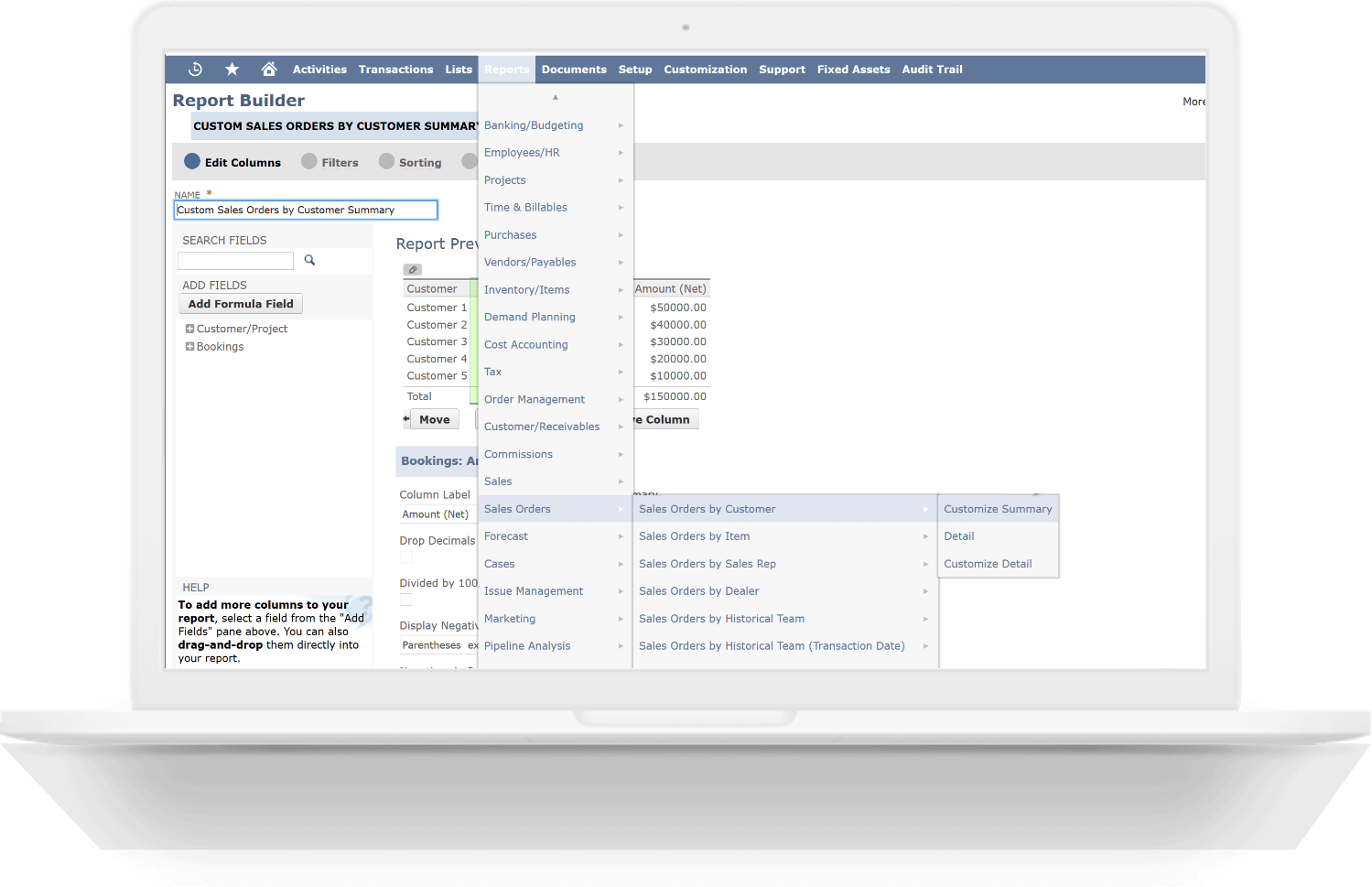The width and height of the screenshot is (1372, 887).
Task: Click the Edit Columns step circle
Action: [x=192, y=161]
